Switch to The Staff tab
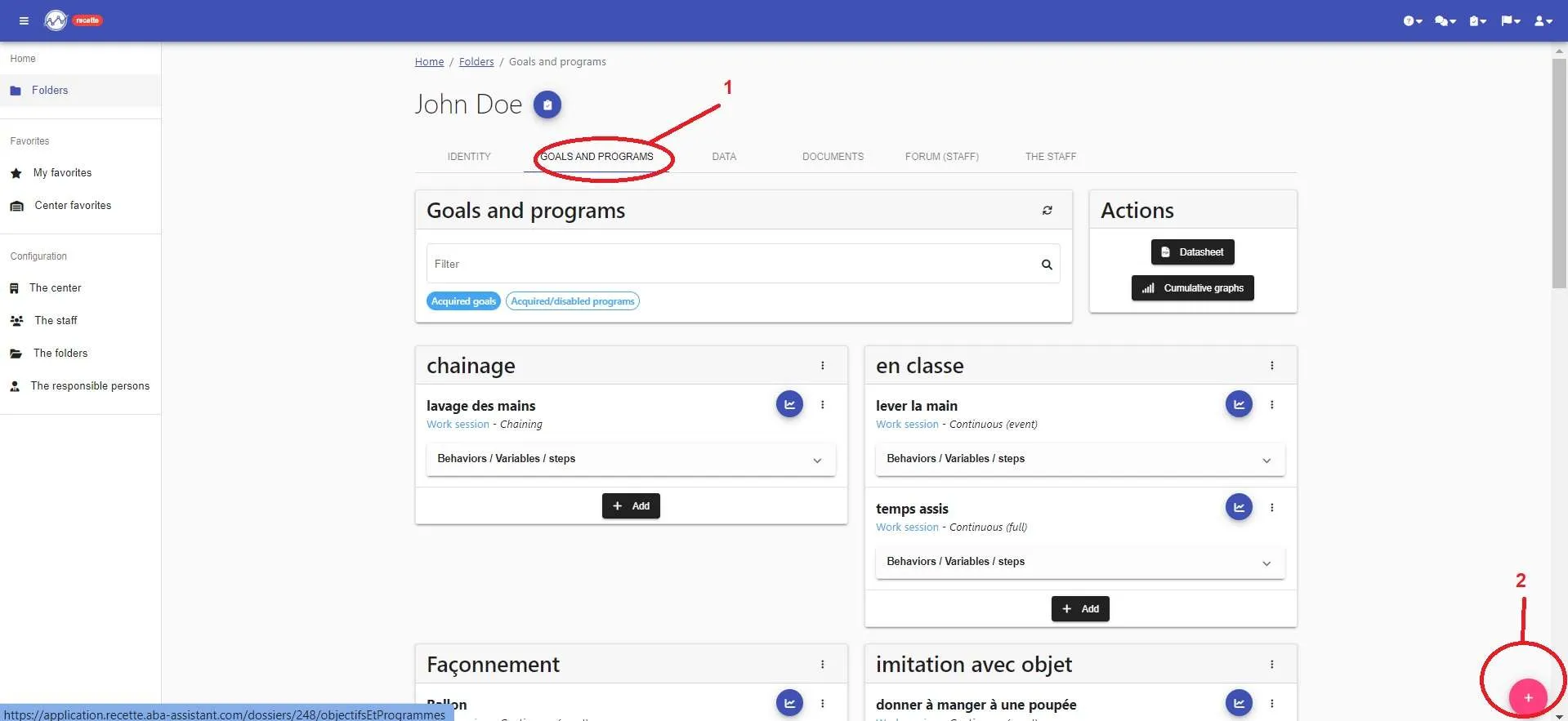The height and width of the screenshot is (721, 1568). pyautogui.click(x=1051, y=157)
